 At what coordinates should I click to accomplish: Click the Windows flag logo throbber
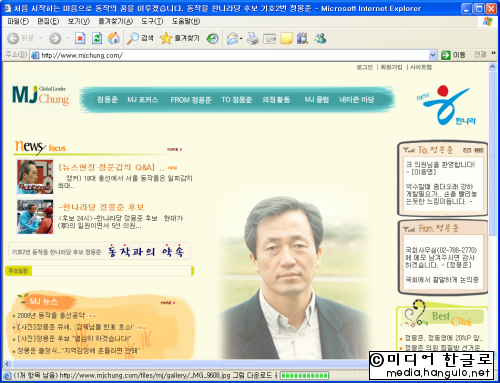click(x=488, y=22)
